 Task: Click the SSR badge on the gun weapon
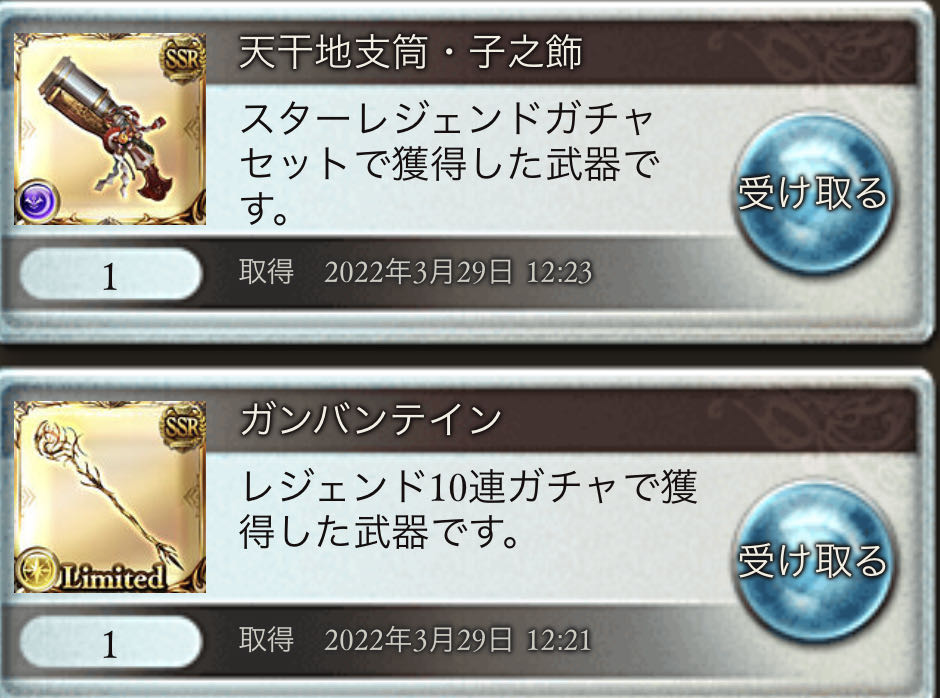coord(182,59)
